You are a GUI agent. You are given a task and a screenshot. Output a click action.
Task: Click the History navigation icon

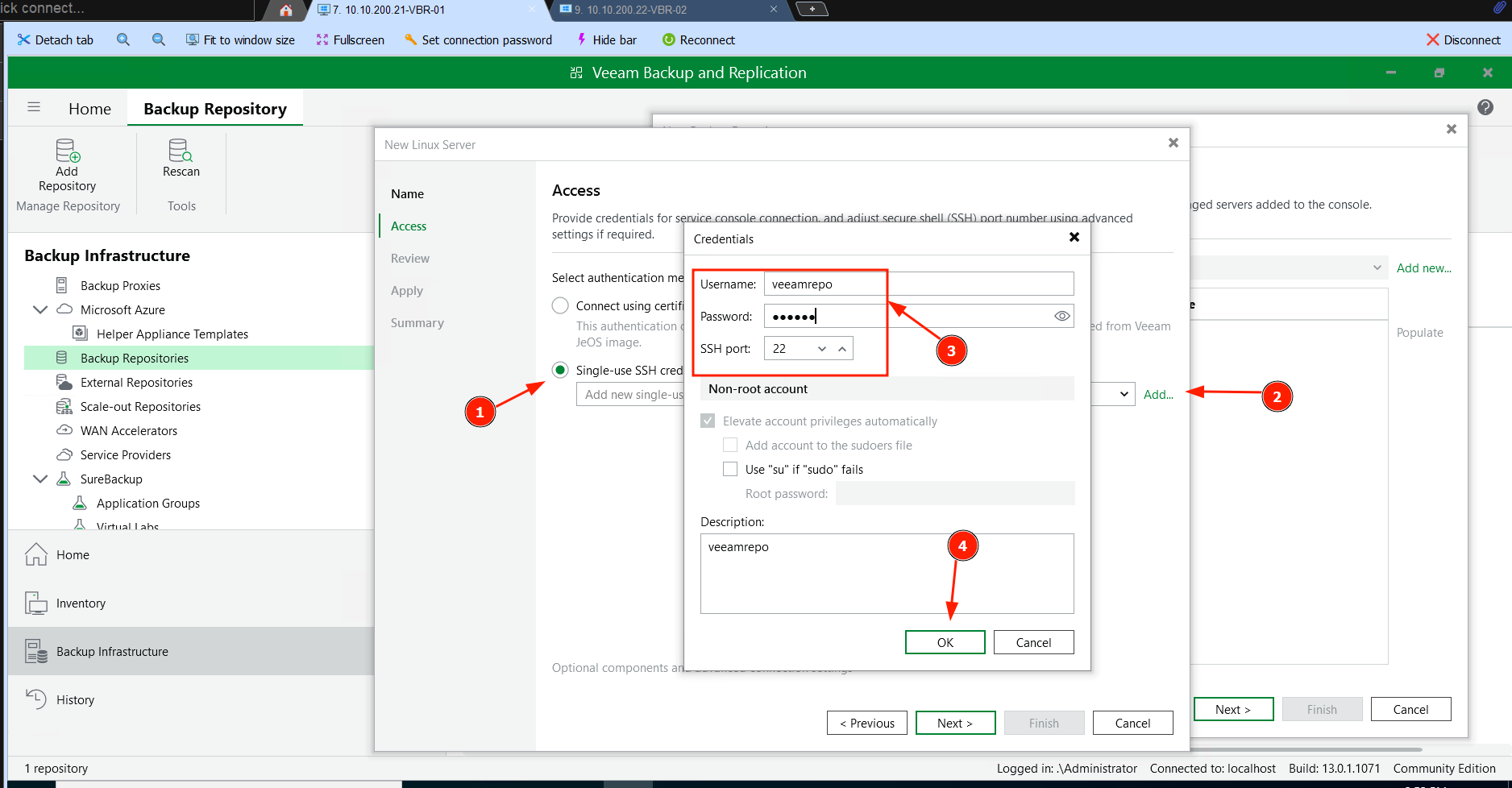click(36, 699)
